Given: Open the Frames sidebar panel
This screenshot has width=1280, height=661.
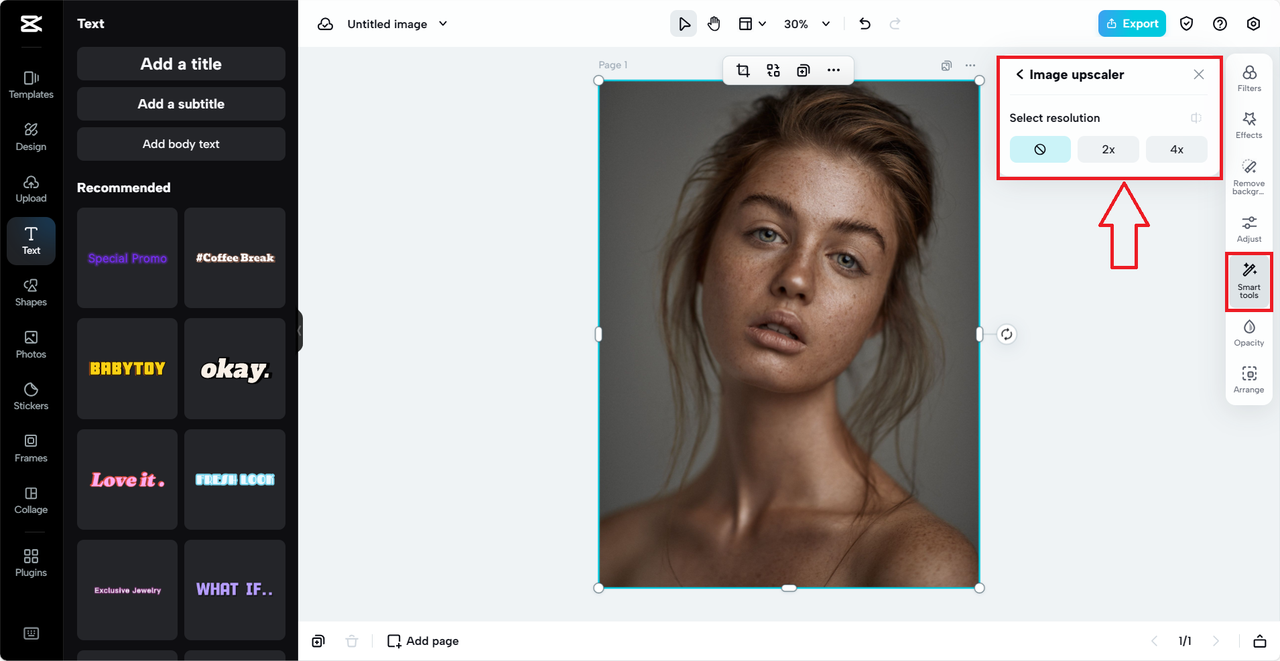Looking at the screenshot, I should 31,448.
